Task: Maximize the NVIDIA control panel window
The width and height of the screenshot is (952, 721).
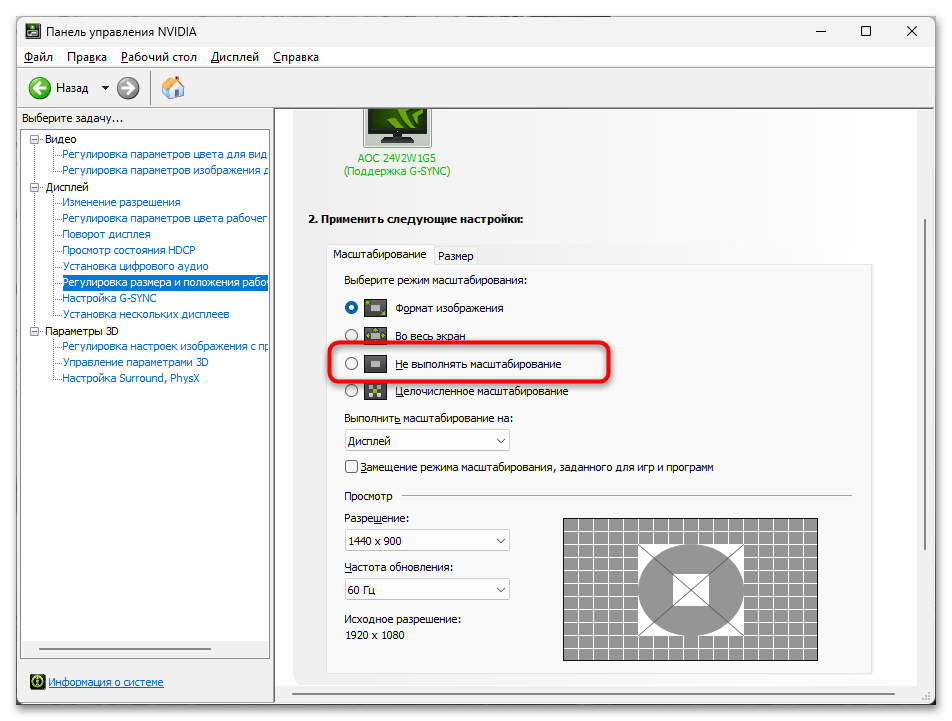Action: coord(866,31)
